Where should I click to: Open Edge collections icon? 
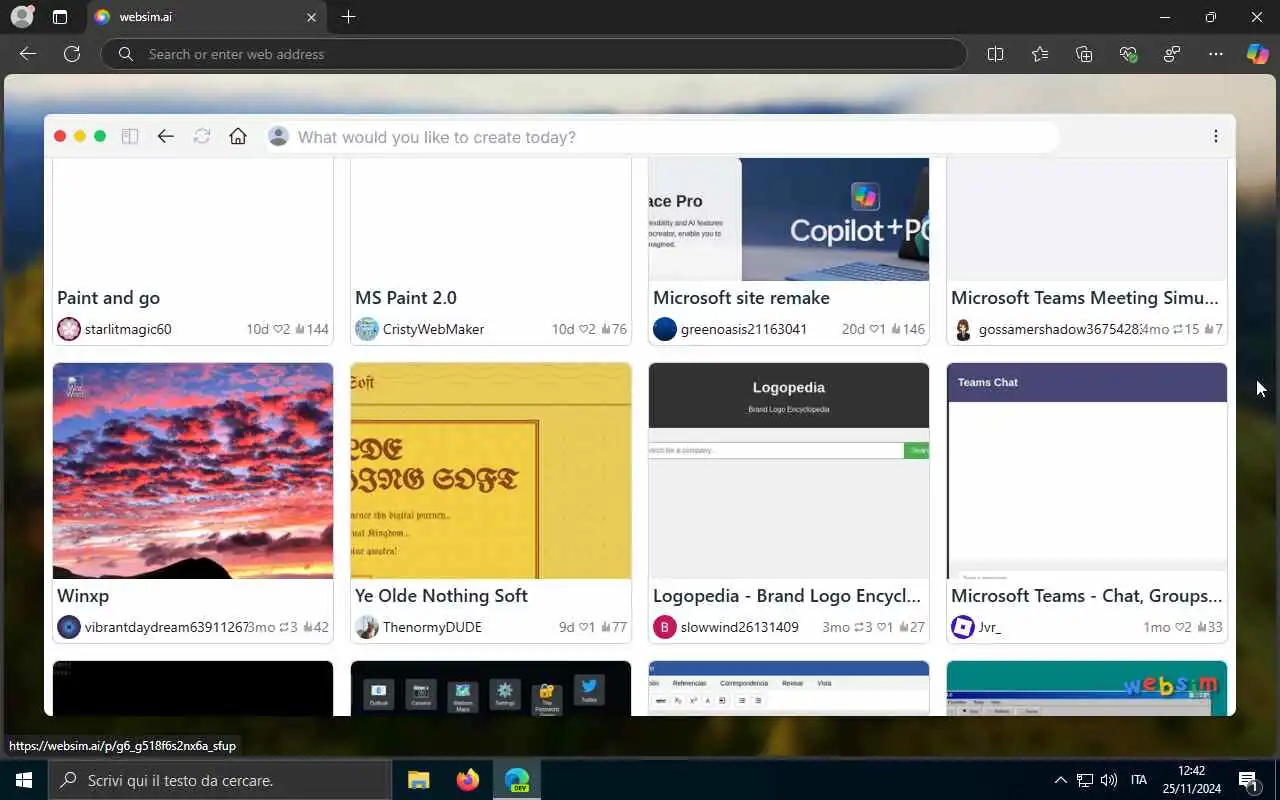[1084, 54]
